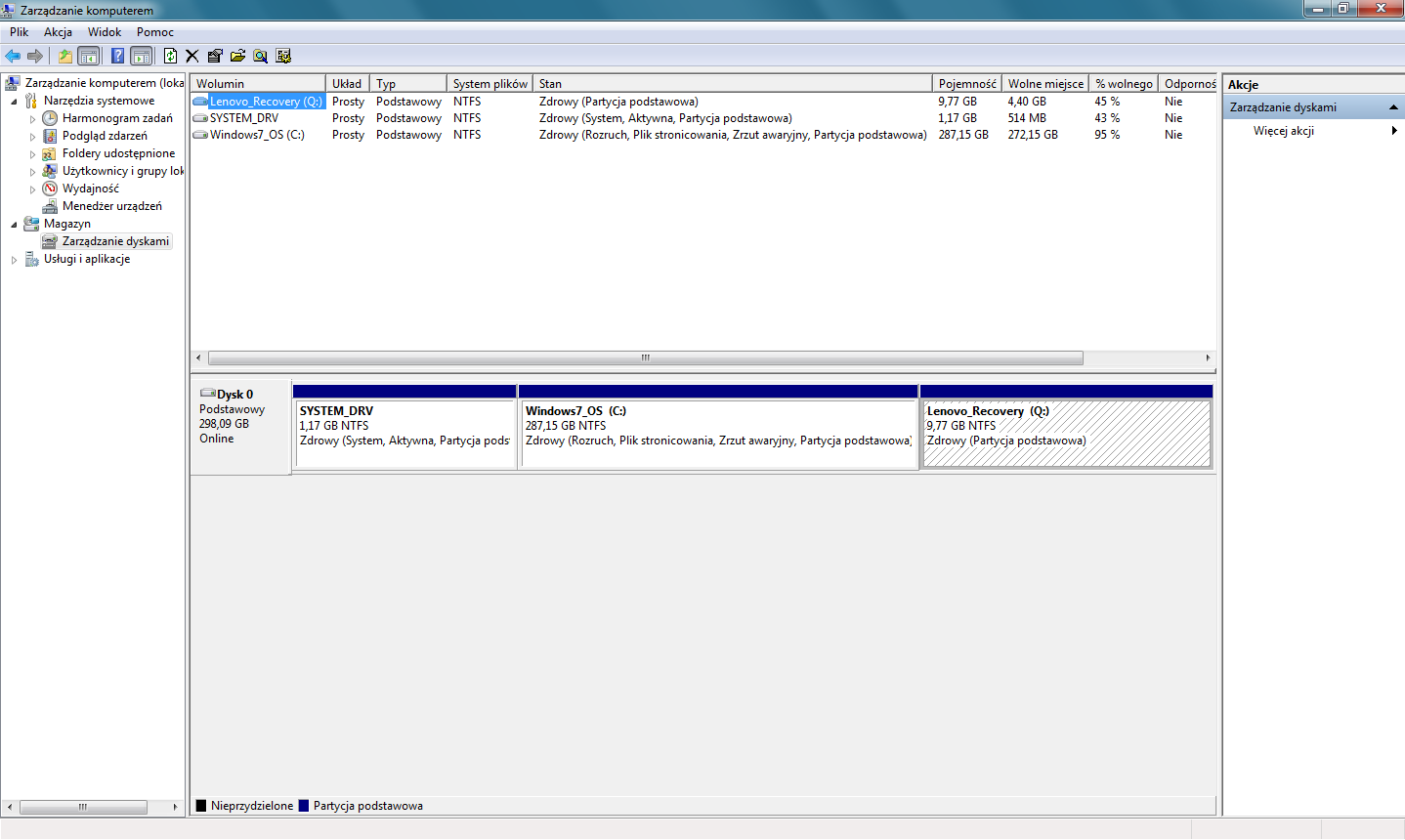The image size is (1405, 840).
Task: Select the SYSTEM_DRV partition block on Dysk 0
Action: click(x=404, y=427)
